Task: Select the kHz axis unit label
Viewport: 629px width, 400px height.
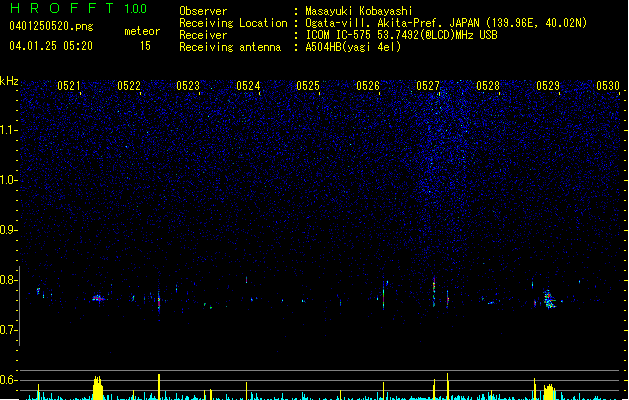Action: (x=9, y=81)
